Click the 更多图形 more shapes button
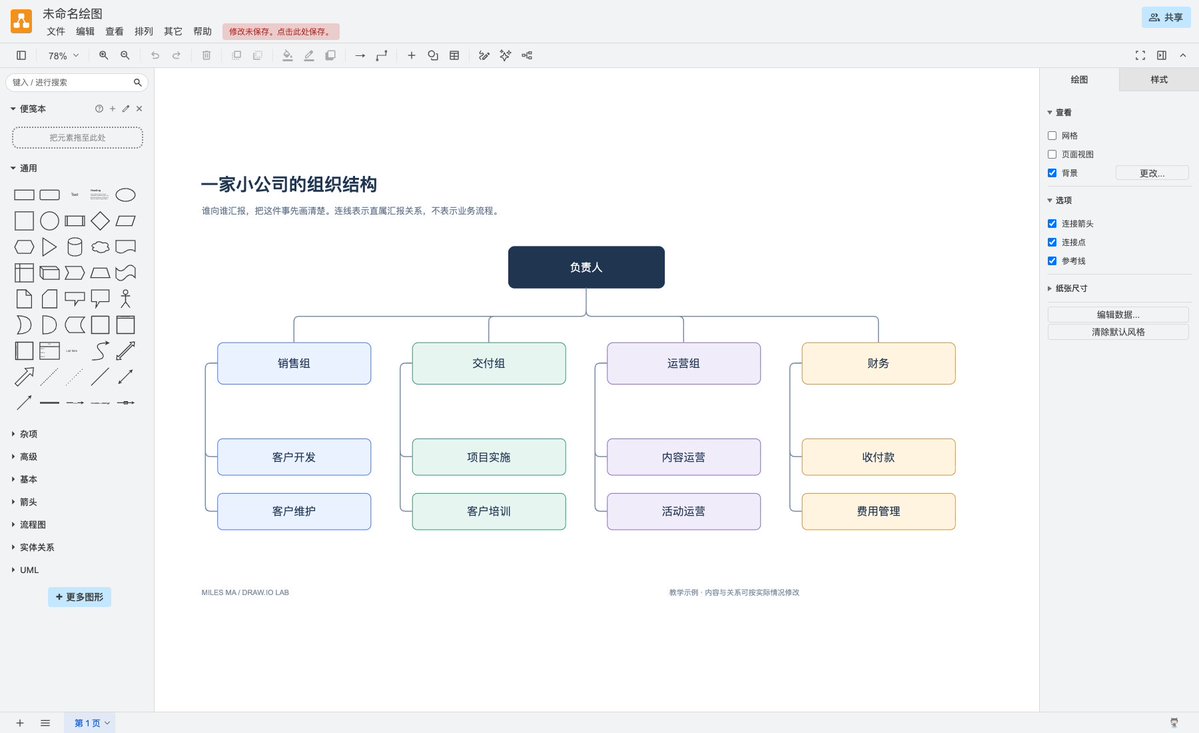The image size is (1199, 733). [x=80, y=597]
